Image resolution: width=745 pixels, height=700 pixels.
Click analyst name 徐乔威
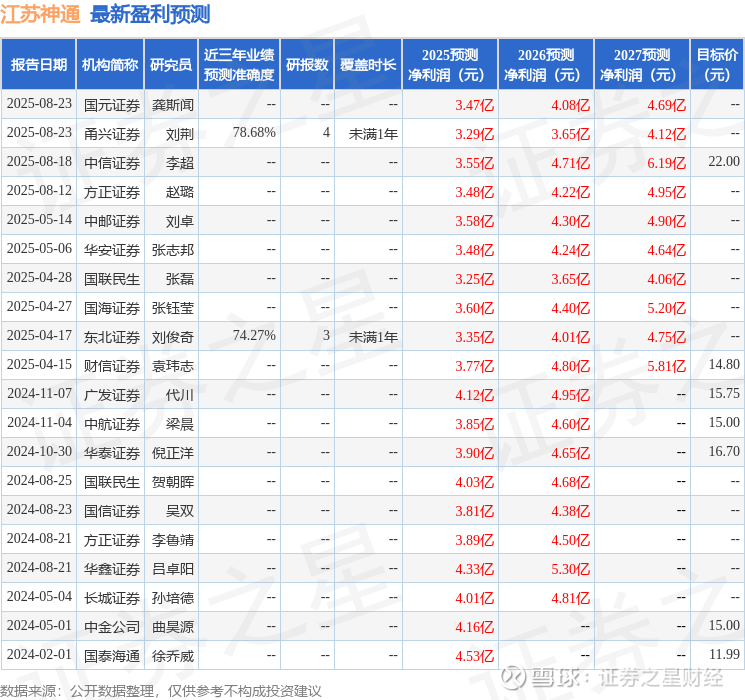[x=172, y=656]
